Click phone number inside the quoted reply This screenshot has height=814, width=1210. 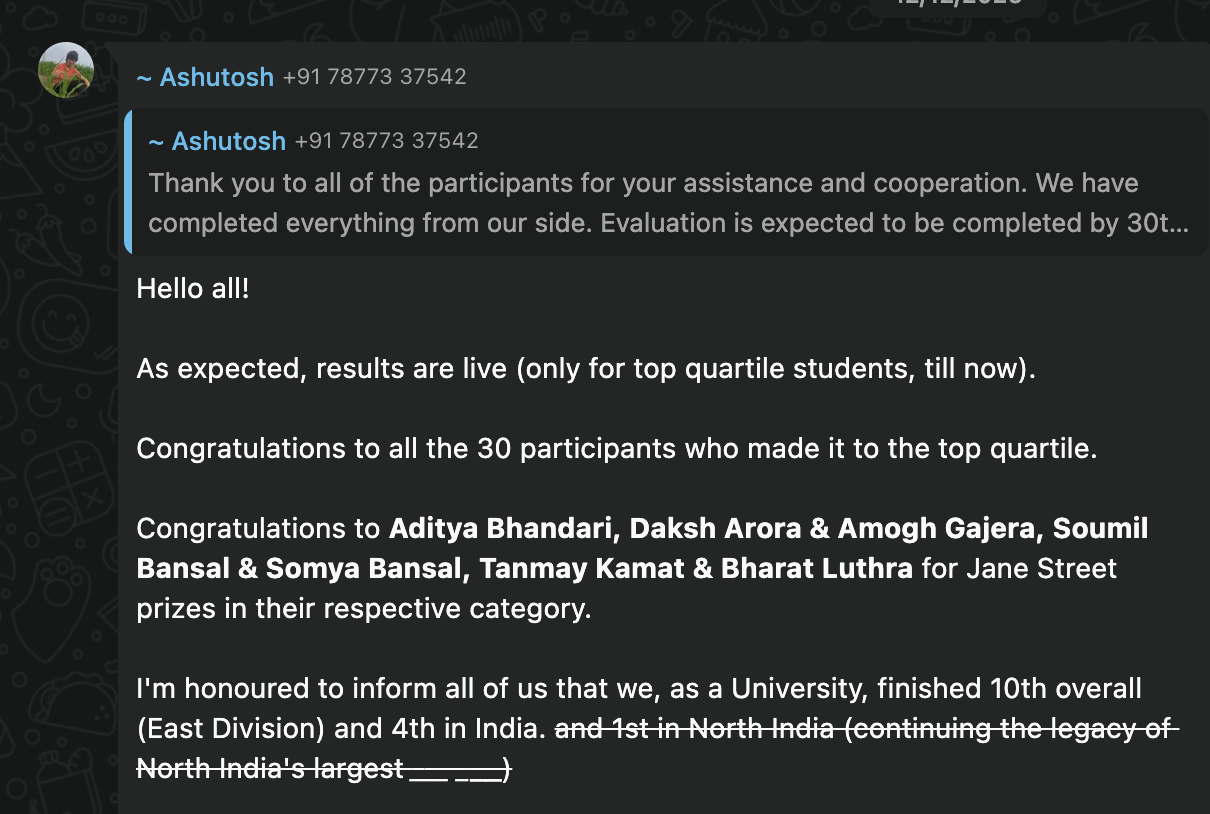coord(386,141)
